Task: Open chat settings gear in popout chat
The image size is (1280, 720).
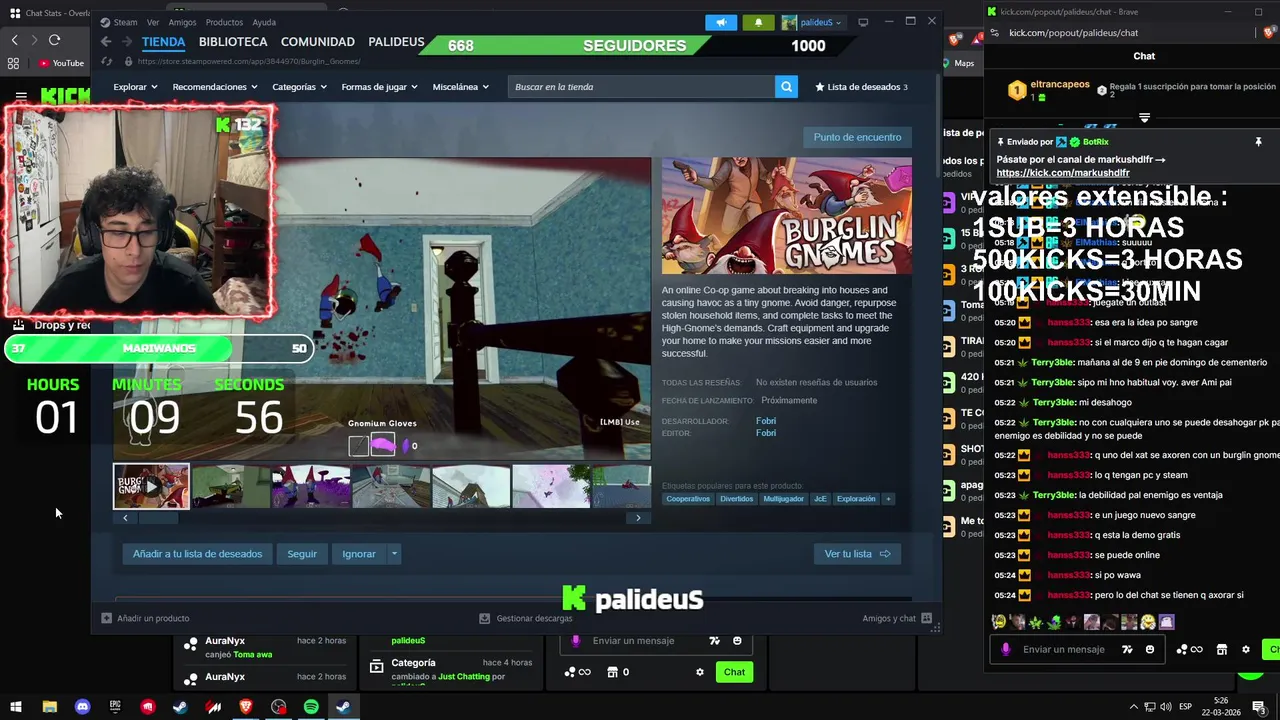Action: coord(1245,650)
